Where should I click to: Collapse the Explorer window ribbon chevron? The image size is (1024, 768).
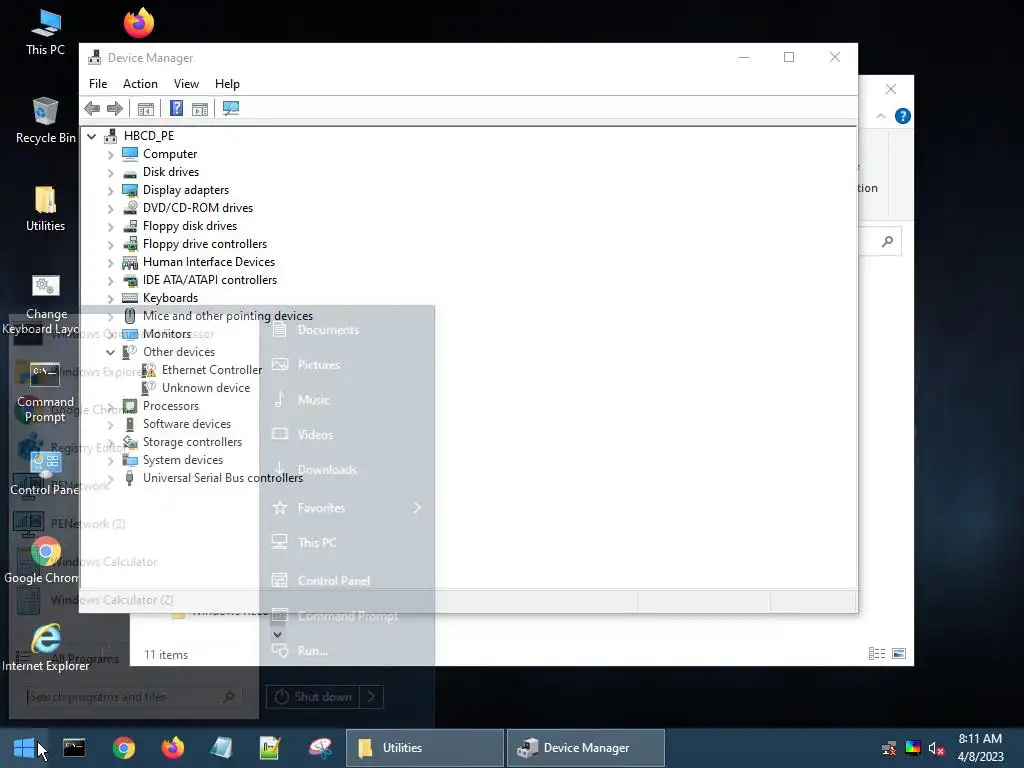(x=881, y=116)
